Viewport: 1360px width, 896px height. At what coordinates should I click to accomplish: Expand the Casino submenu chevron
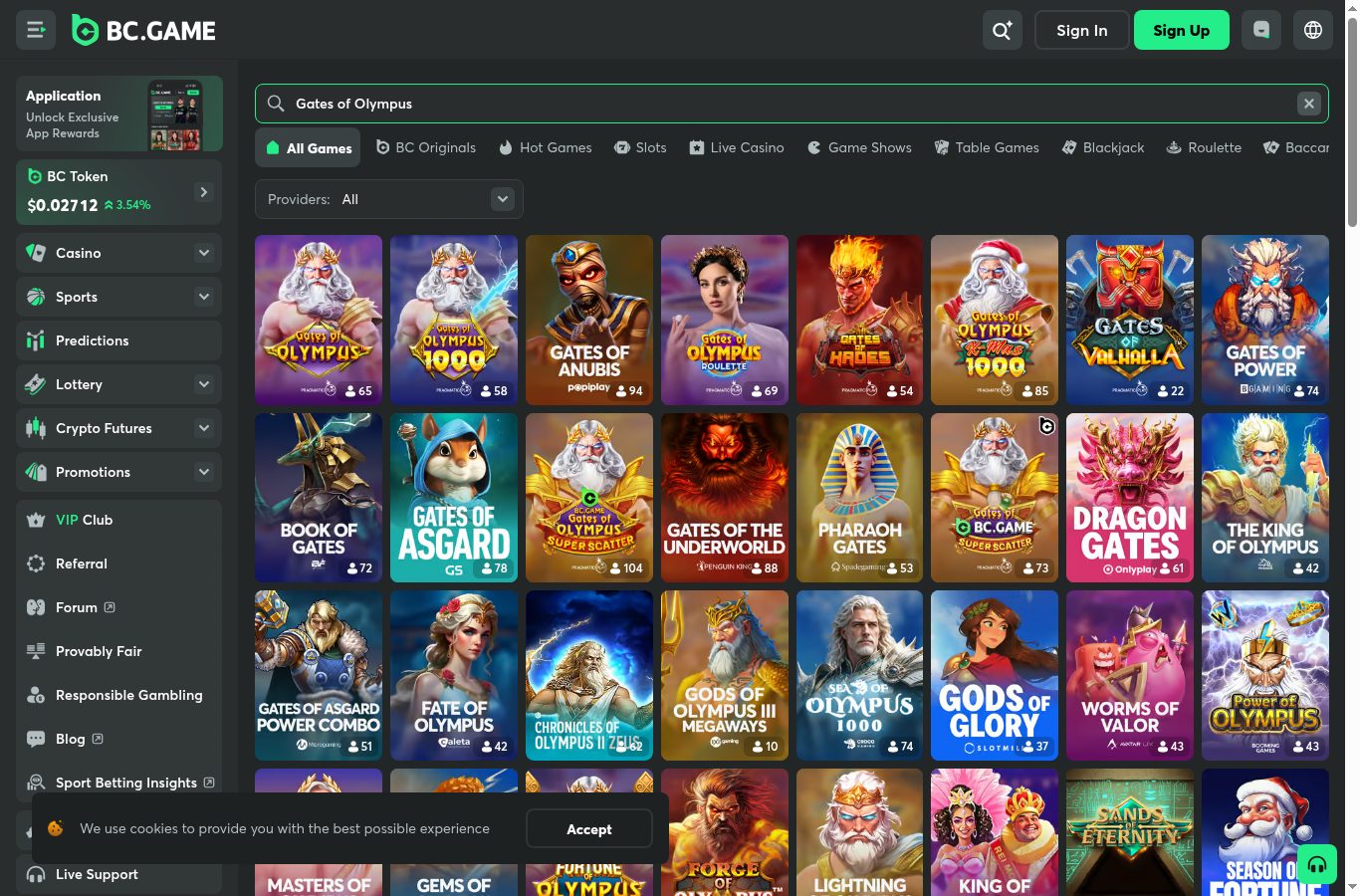pos(204,253)
